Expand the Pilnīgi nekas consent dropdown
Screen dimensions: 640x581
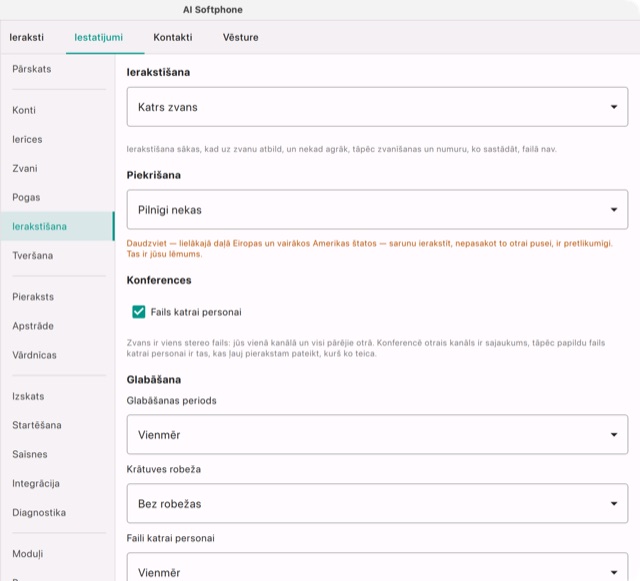(x=377, y=209)
